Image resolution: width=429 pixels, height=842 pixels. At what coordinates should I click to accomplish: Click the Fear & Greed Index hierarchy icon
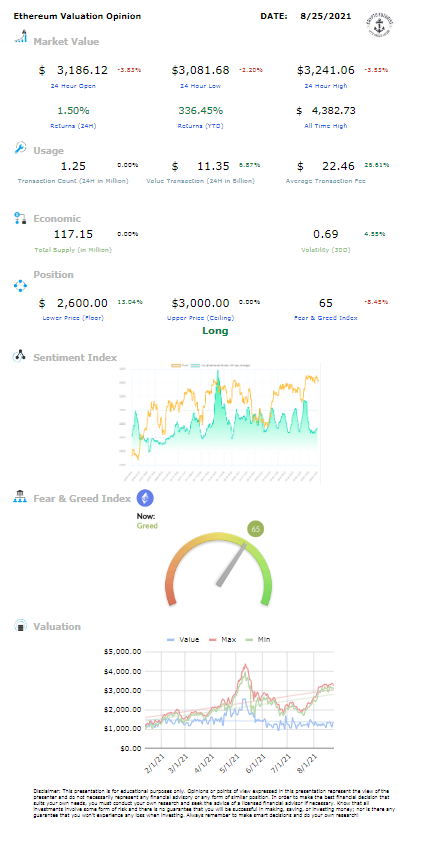pyautogui.click(x=20, y=497)
